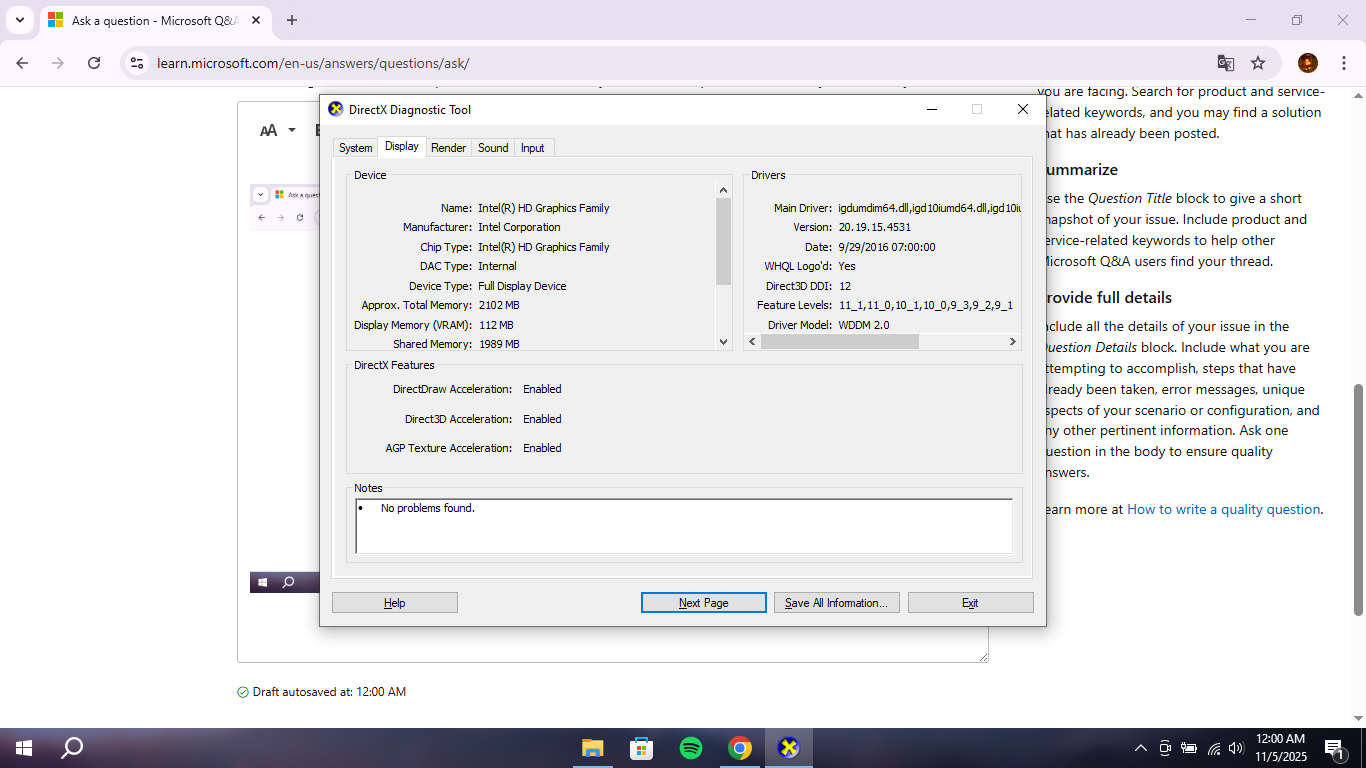Open the taskbar search
The image size is (1366, 768).
tap(72, 748)
